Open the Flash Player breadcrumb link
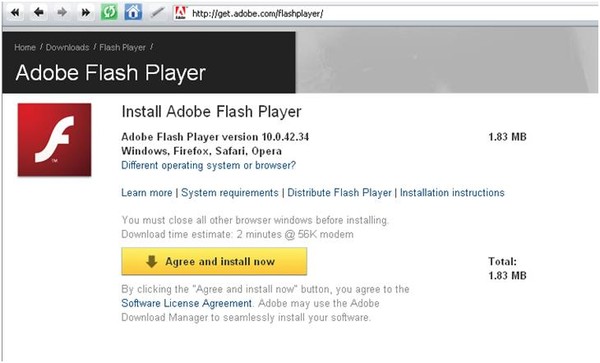Viewport: 600px width, 363px height. click(x=122, y=47)
